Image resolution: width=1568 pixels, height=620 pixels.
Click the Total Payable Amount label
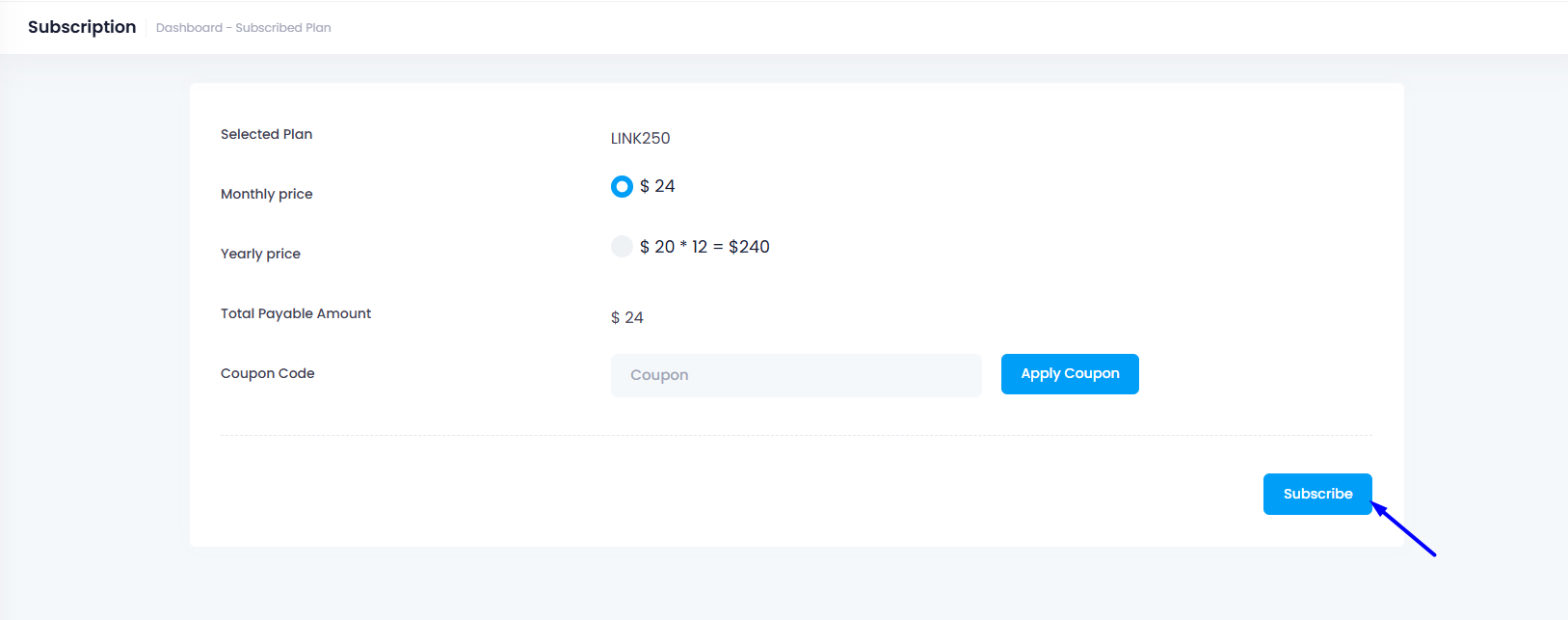(x=296, y=313)
